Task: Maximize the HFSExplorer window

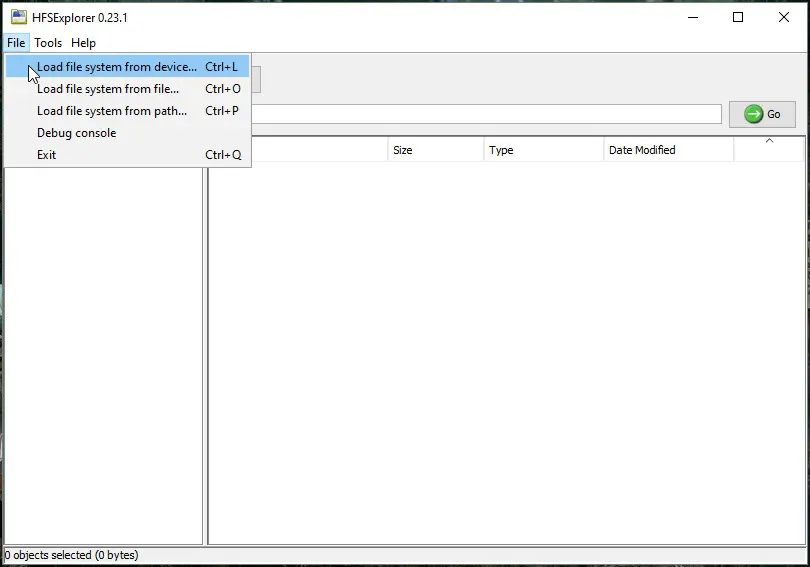Action: [x=738, y=17]
